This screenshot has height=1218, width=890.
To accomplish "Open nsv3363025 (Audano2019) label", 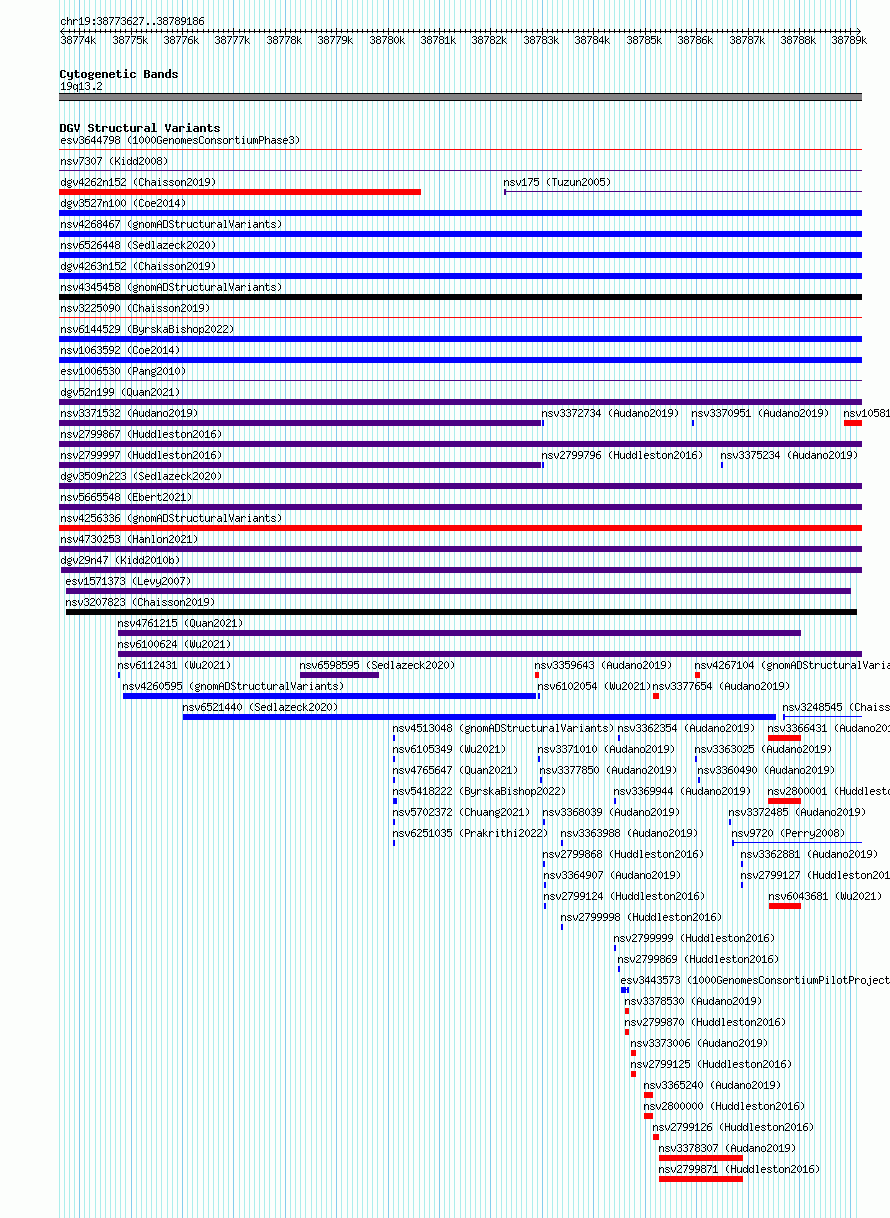I will pos(763,749).
